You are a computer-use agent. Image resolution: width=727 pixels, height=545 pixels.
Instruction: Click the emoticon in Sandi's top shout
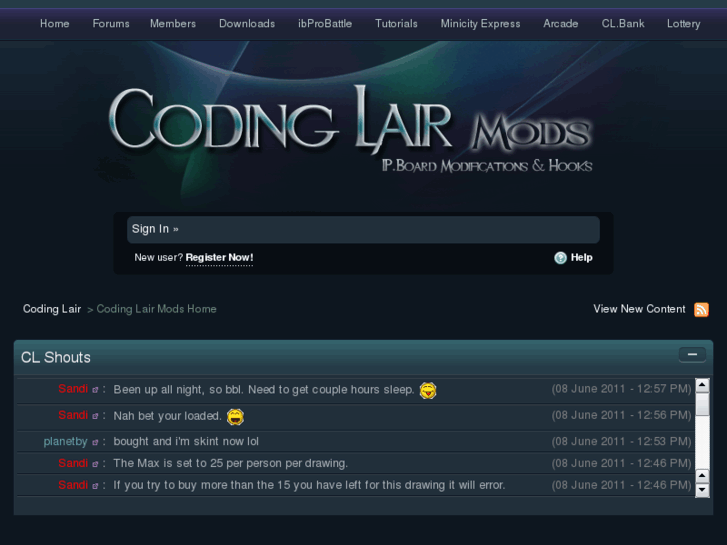pyautogui.click(x=428, y=390)
